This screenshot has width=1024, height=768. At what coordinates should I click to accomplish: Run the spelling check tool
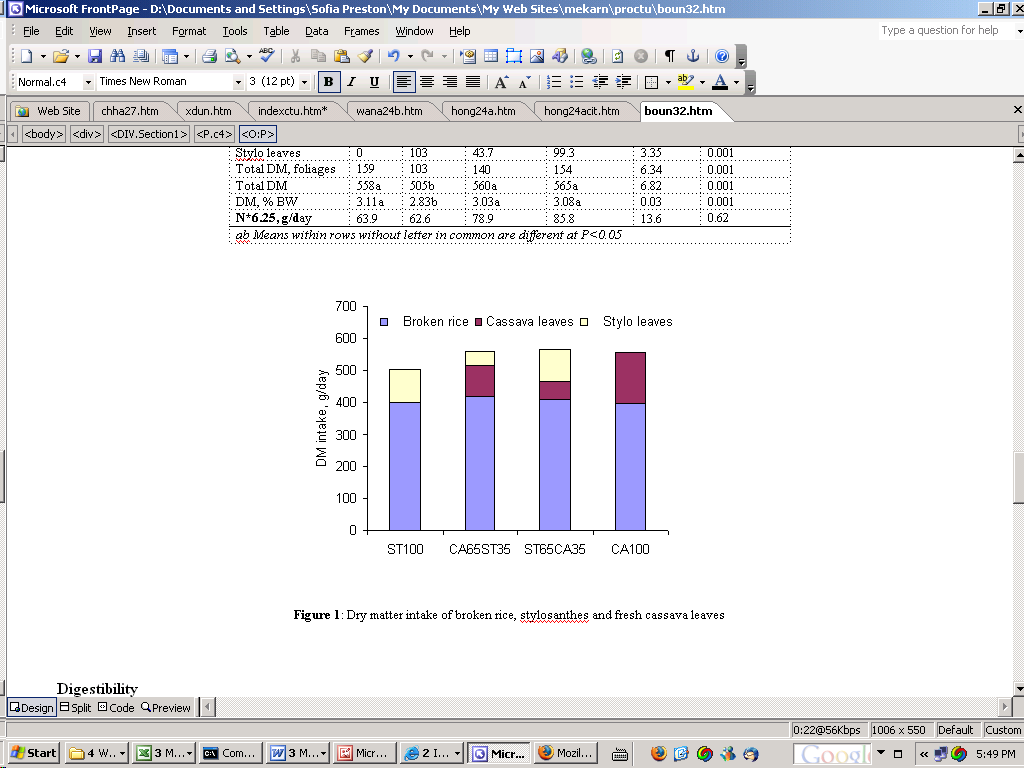coord(266,56)
